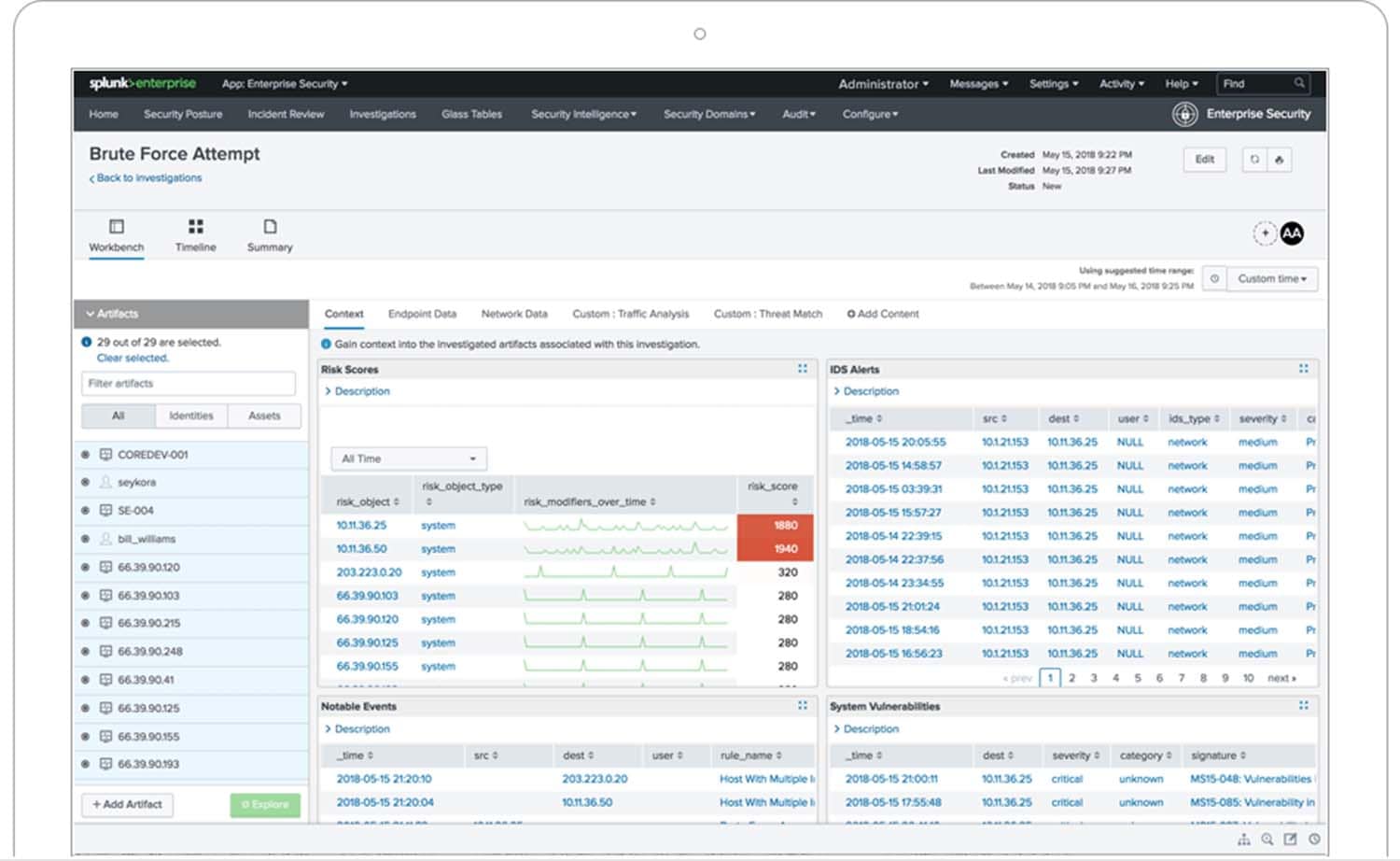Toggle selection of 66.39.90.120 artifact

[x=85, y=567]
